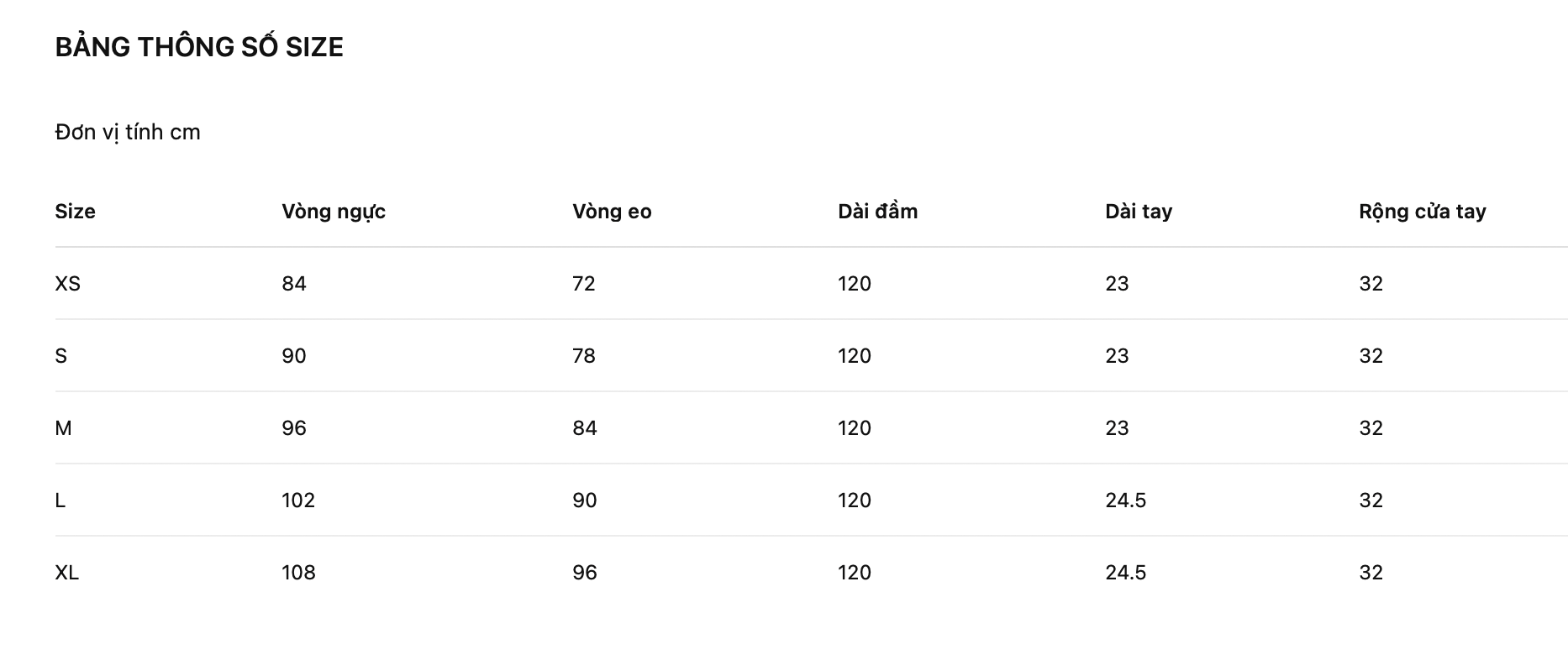The height and width of the screenshot is (655, 1568).
Task: Select Vòng eo value 72 for size XS
Action: coord(584,284)
